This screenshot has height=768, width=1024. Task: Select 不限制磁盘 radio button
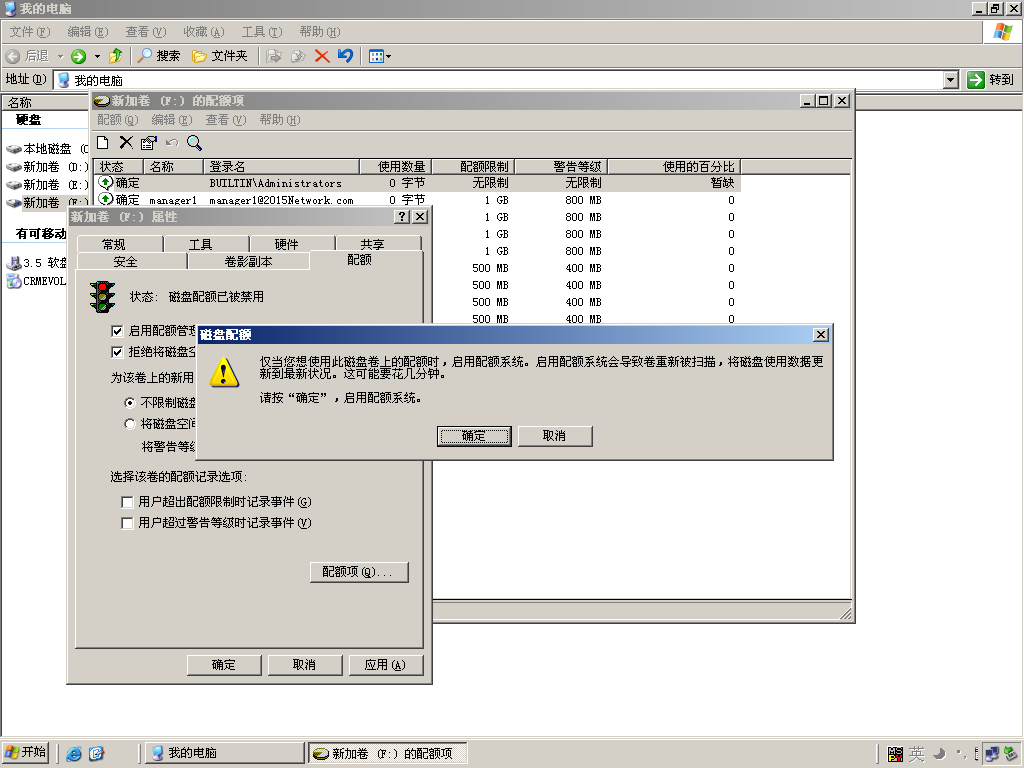(130, 403)
